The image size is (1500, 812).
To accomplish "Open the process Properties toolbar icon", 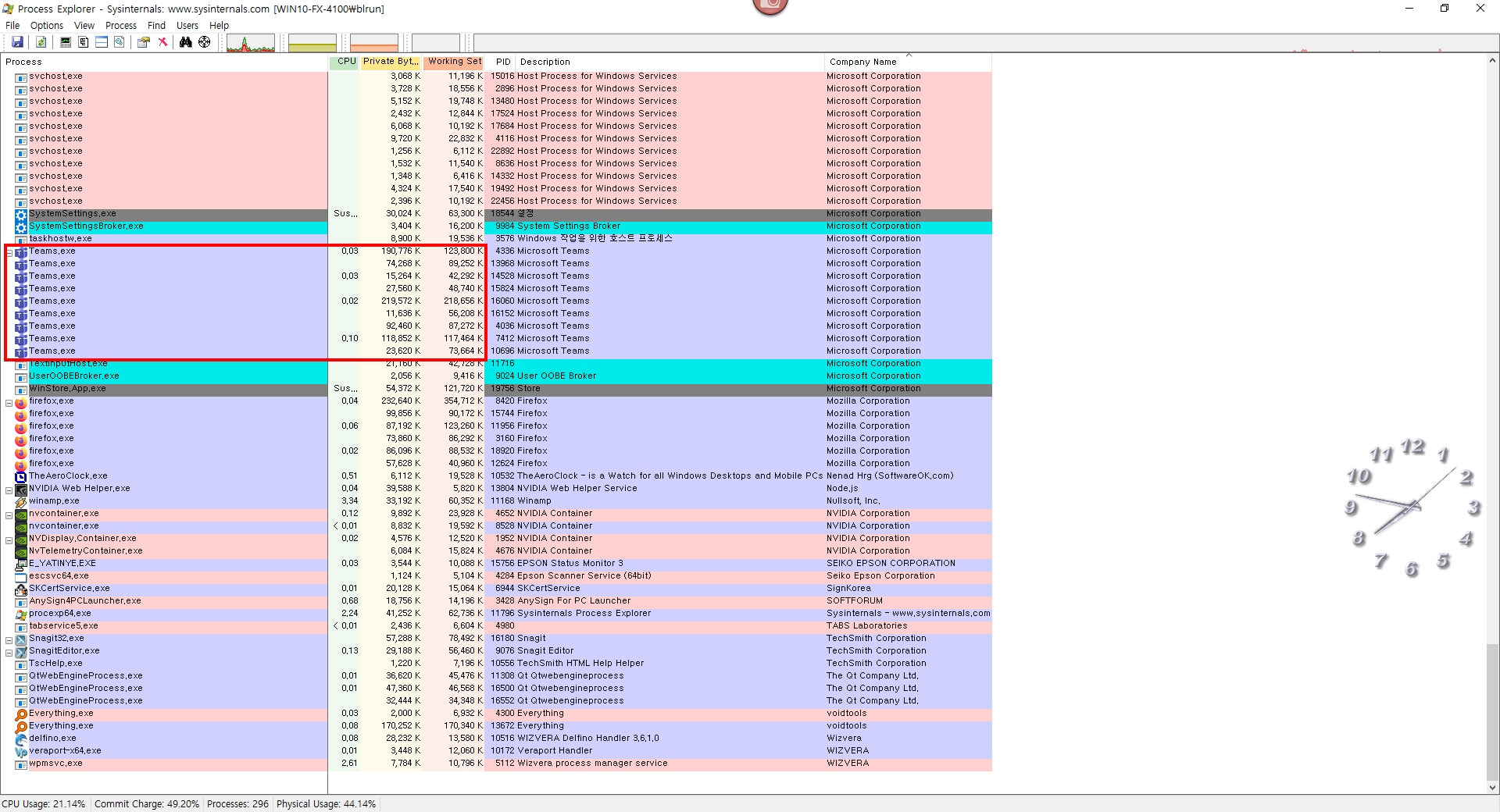I will [x=144, y=42].
